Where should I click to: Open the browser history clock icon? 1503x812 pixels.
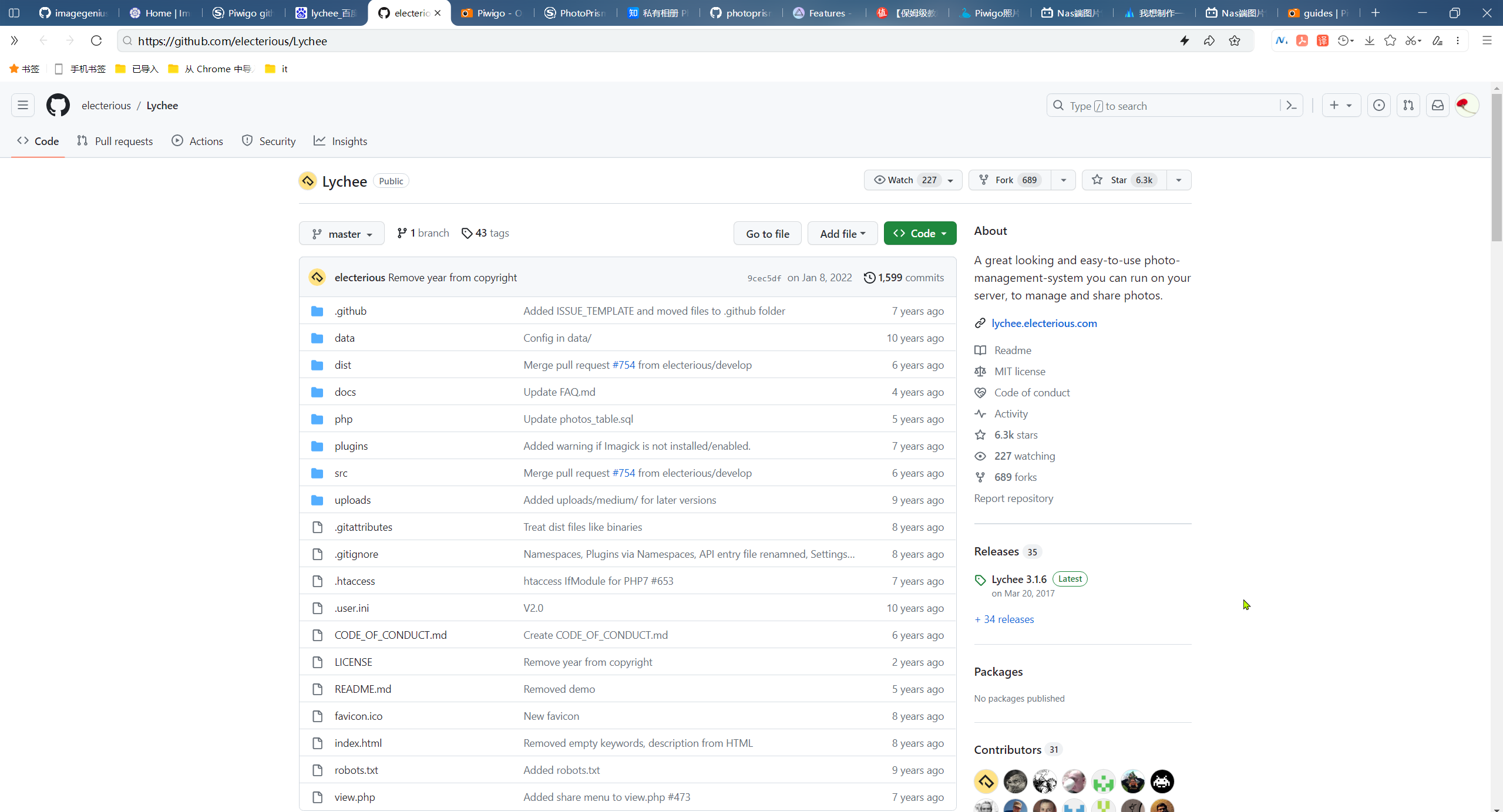pyautogui.click(x=1344, y=41)
